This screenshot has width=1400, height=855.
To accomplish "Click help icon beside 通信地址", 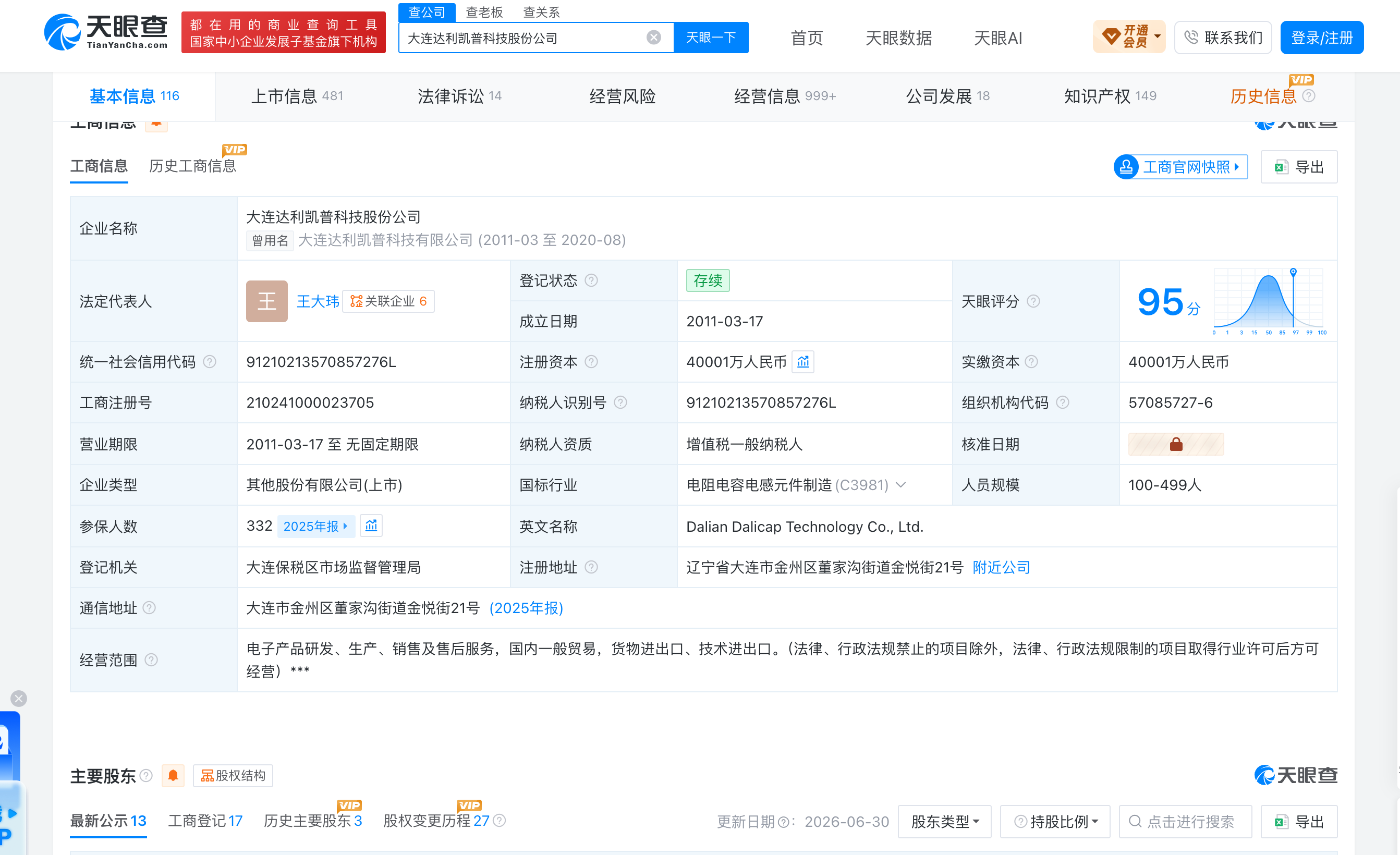I will pos(149,608).
